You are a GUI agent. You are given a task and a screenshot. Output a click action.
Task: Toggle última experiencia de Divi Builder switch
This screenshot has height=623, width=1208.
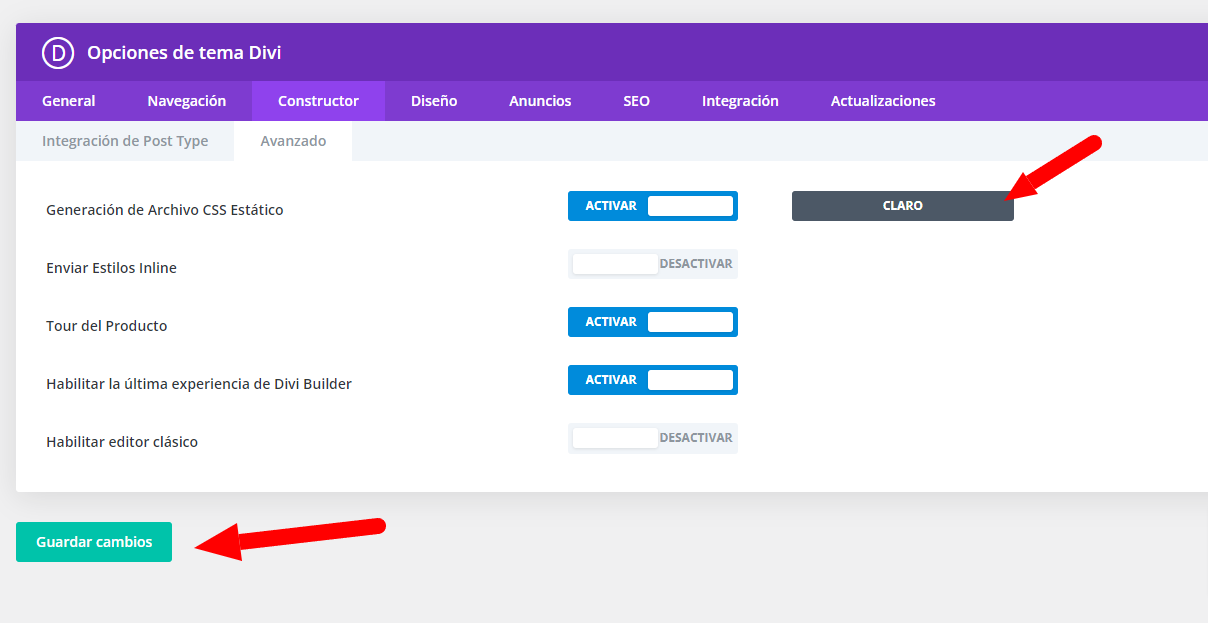coord(653,380)
